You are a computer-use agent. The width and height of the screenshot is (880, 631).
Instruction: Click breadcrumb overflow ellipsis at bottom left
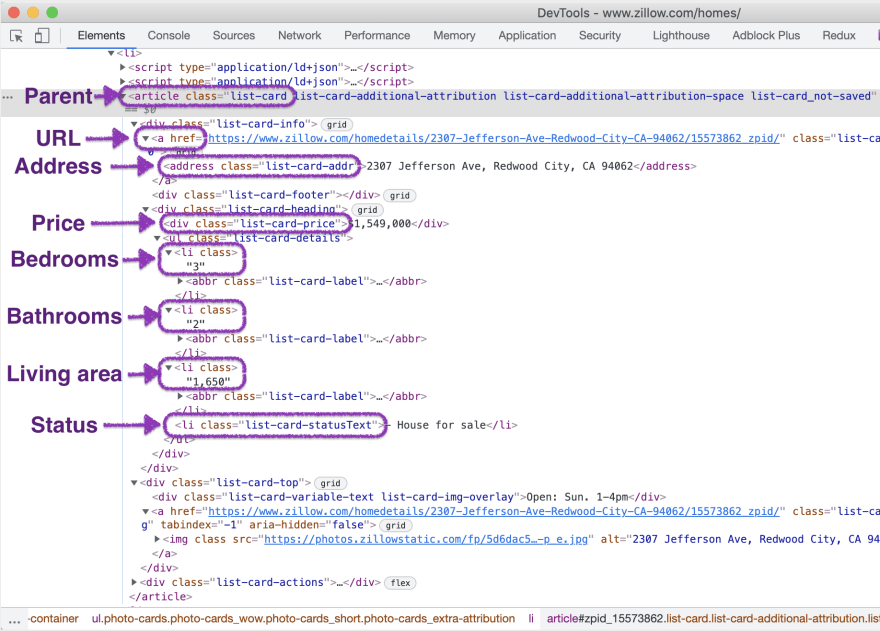click(15, 620)
